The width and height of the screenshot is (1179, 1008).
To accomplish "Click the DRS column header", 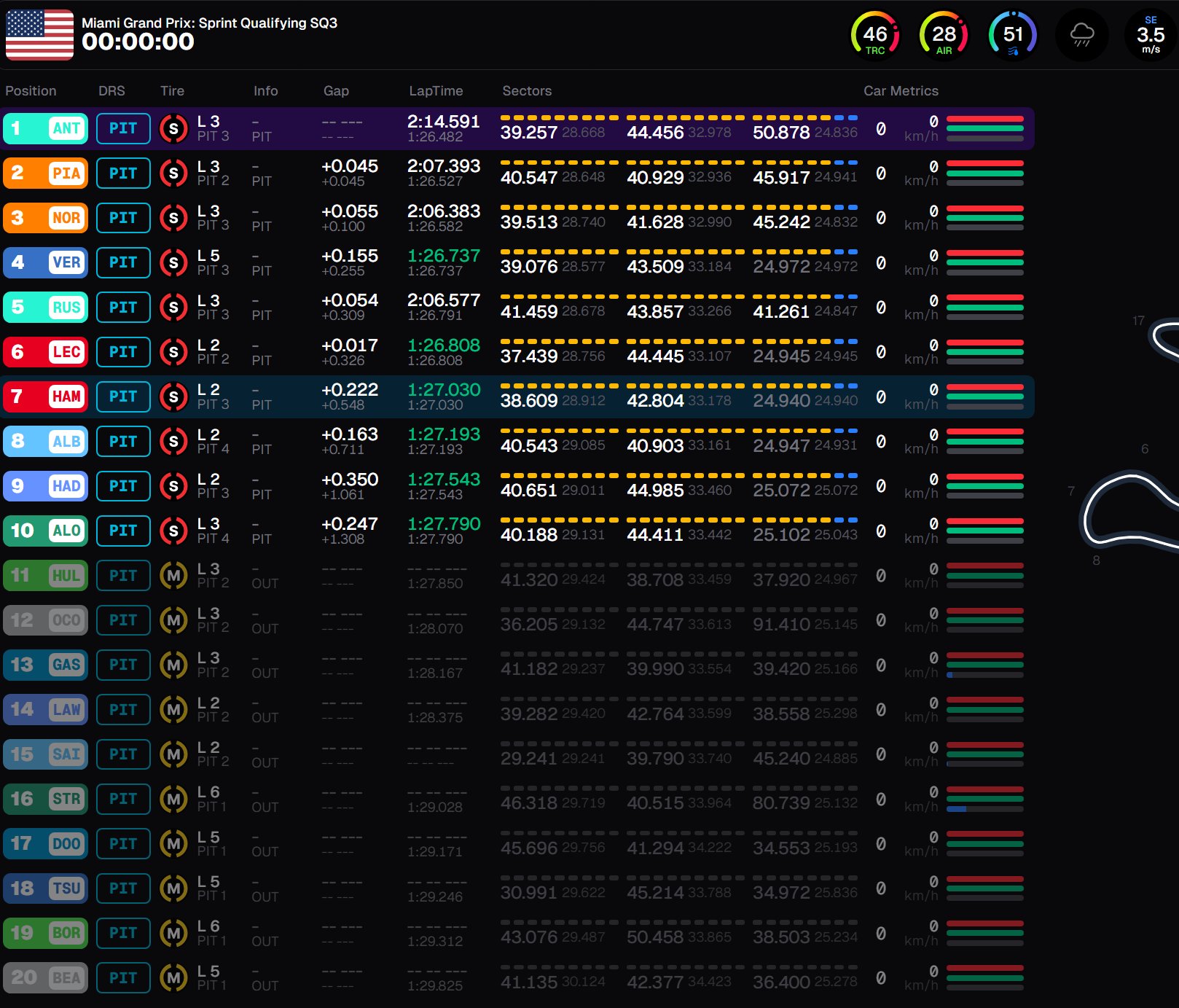I will tap(111, 91).
